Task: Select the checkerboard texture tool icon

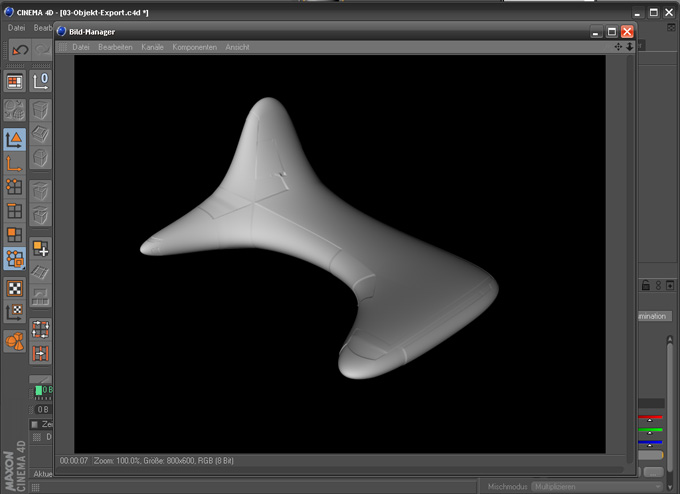Action: pos(14,288)
